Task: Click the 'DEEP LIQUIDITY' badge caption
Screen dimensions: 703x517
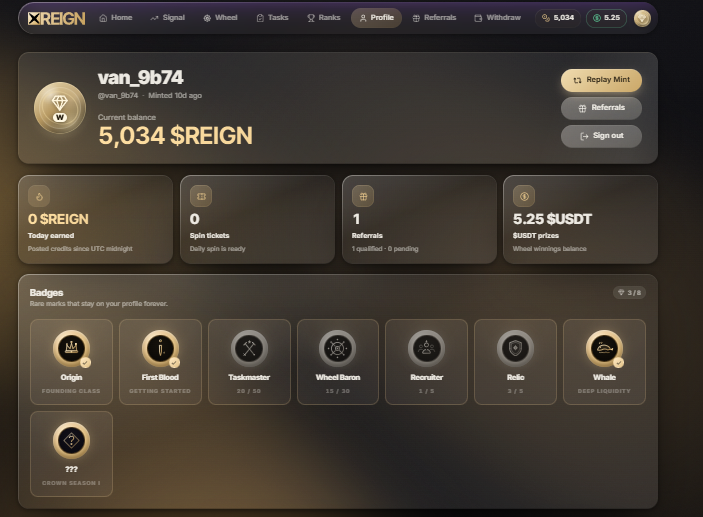Action: 604,391
